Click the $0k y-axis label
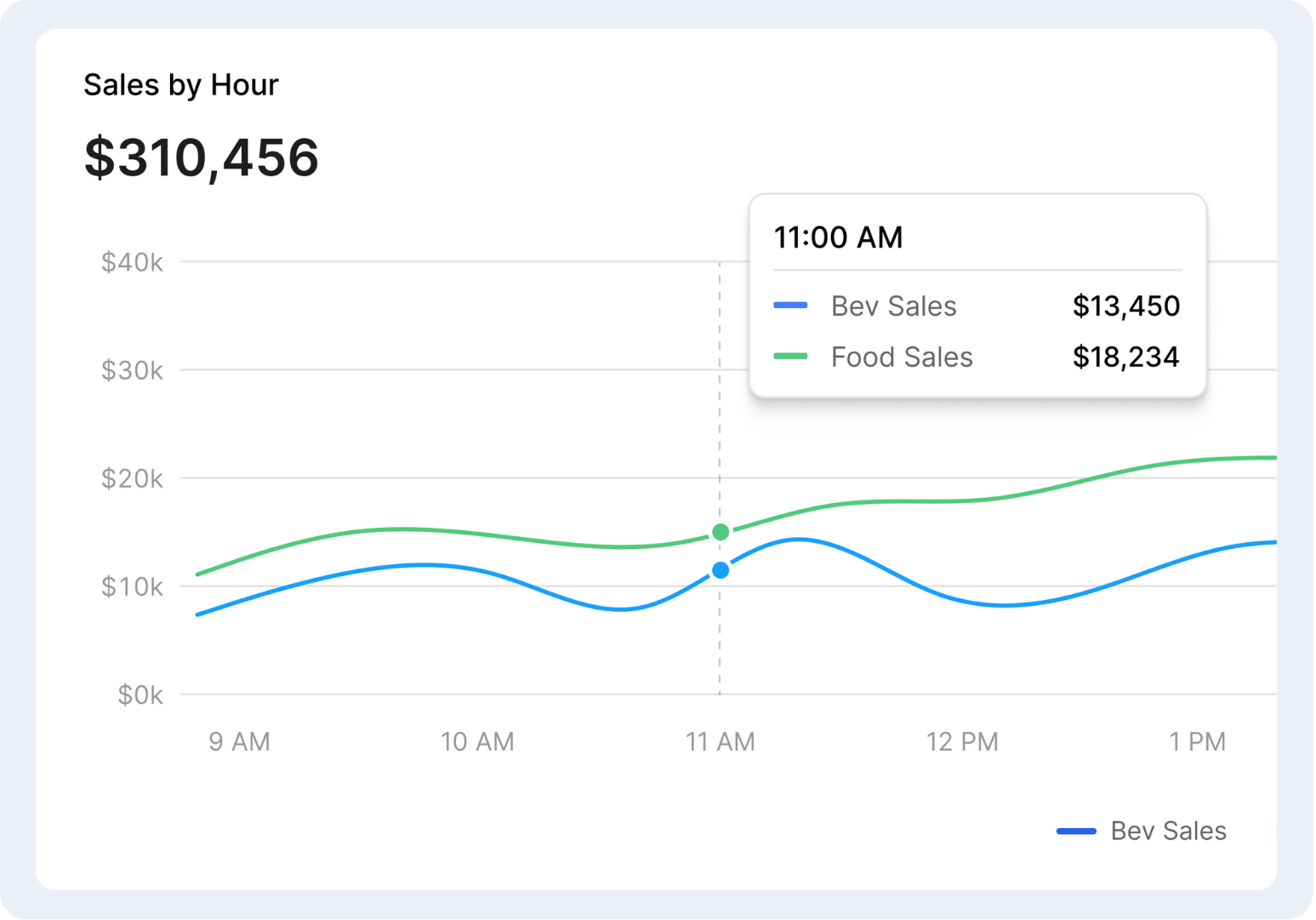The height and width of the screenshot is (920, 1316). click(x=140, y=695)
